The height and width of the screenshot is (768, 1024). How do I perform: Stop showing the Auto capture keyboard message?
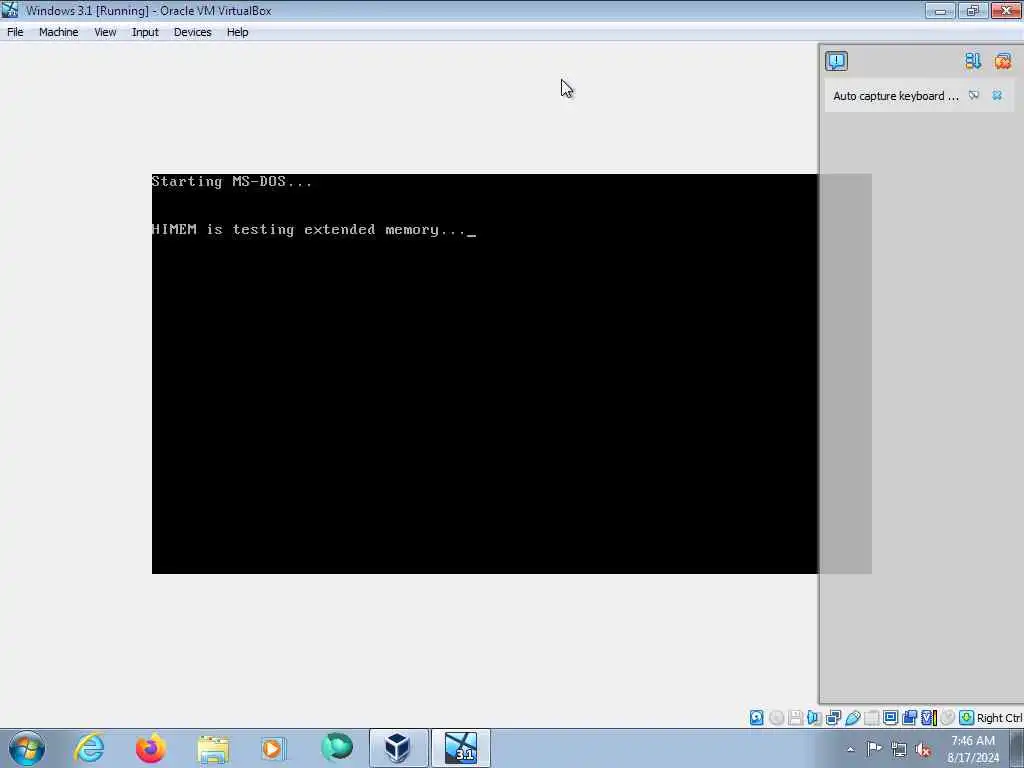[974, 96]
